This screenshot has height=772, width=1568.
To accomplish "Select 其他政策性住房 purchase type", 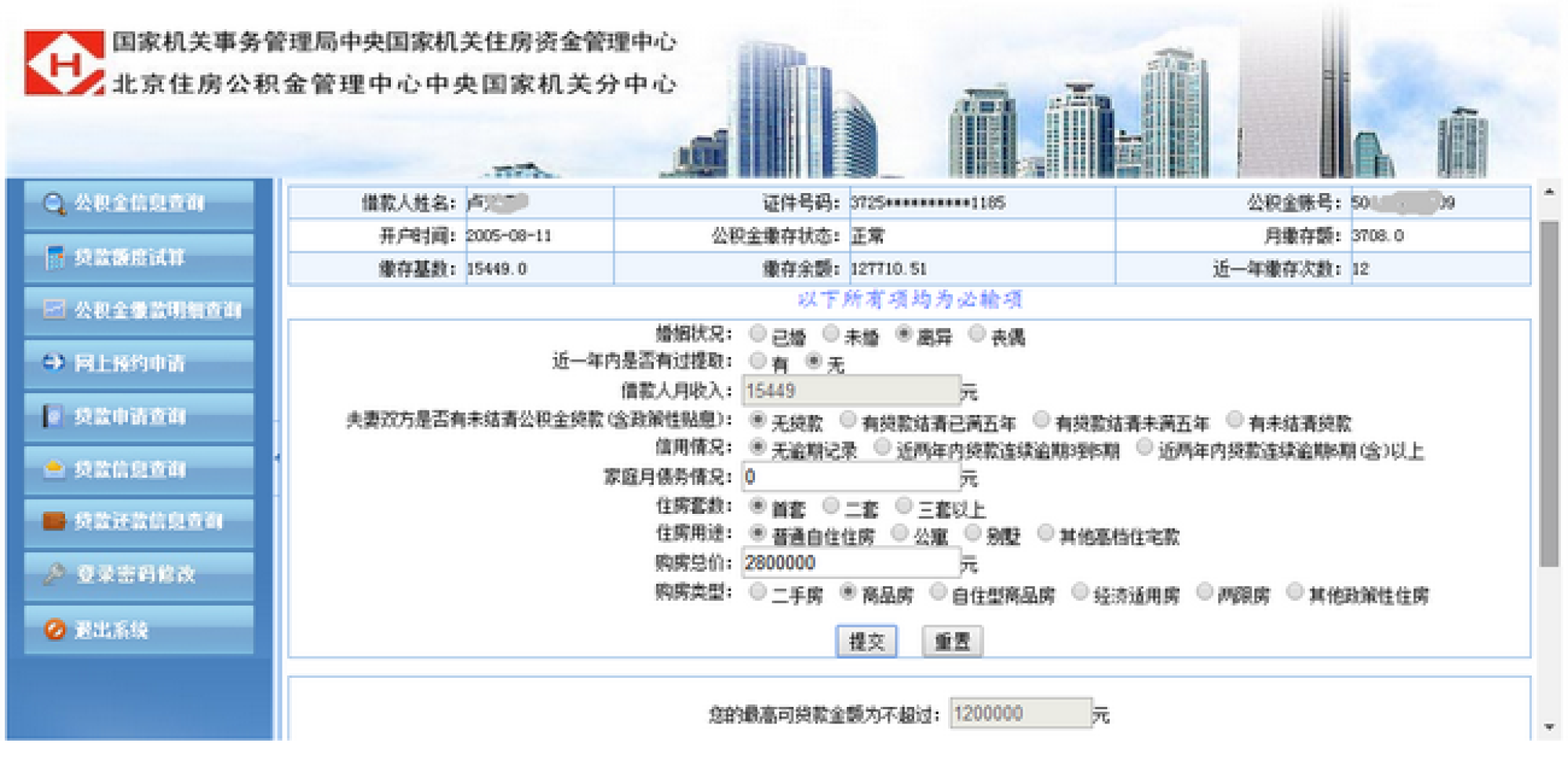I will pyautogui.click(x=1295, y=592).
